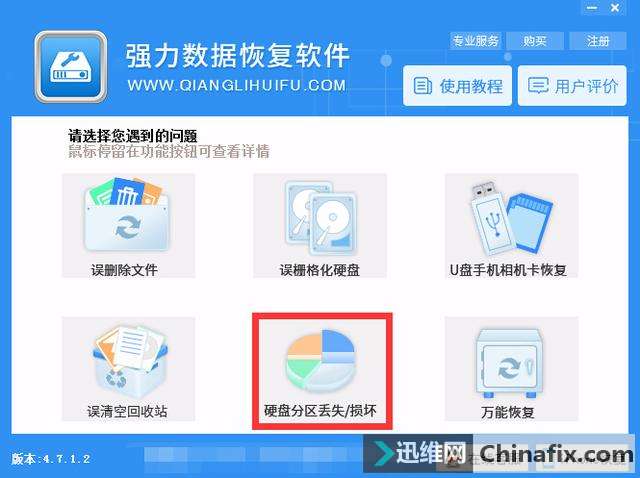Screen dimensions: 640x478
Task: Select the pie chart 硬盘分区丢失/损坏 icon
Action: point(320,361)
